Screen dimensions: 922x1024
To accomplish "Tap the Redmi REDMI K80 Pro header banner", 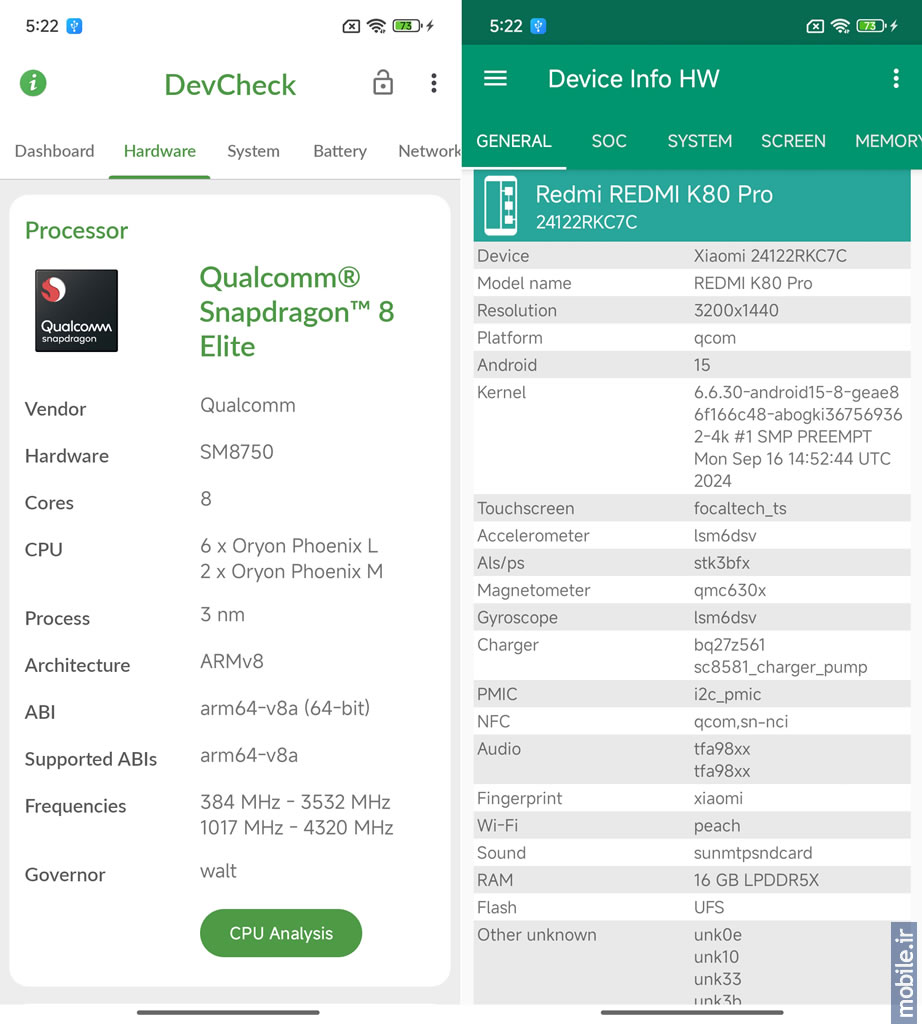I will pos(692,206).
